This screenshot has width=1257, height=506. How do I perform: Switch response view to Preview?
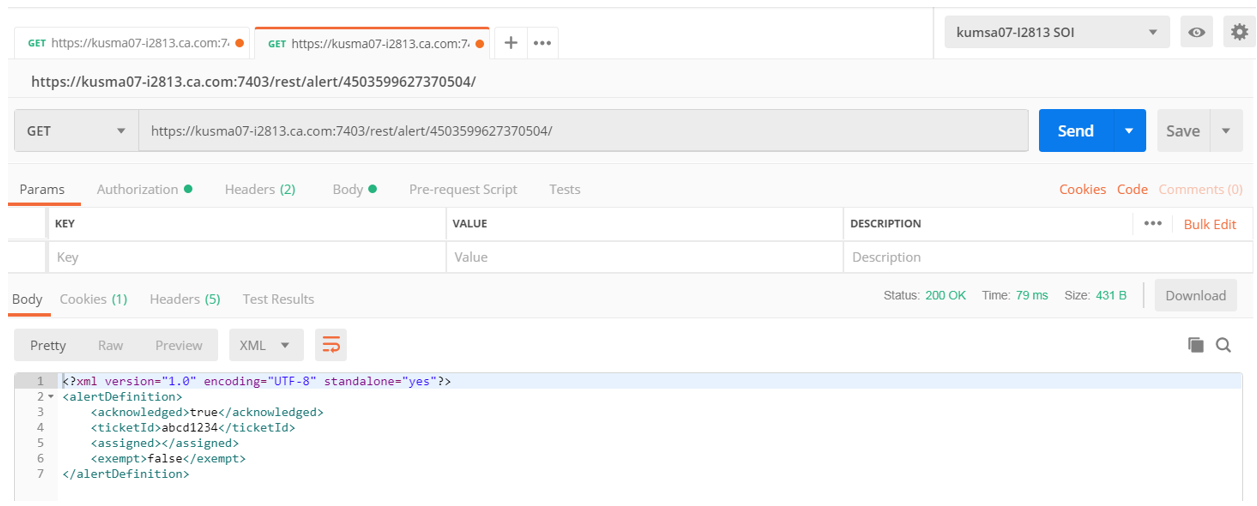pyautogui.click(x=178, y=345)
